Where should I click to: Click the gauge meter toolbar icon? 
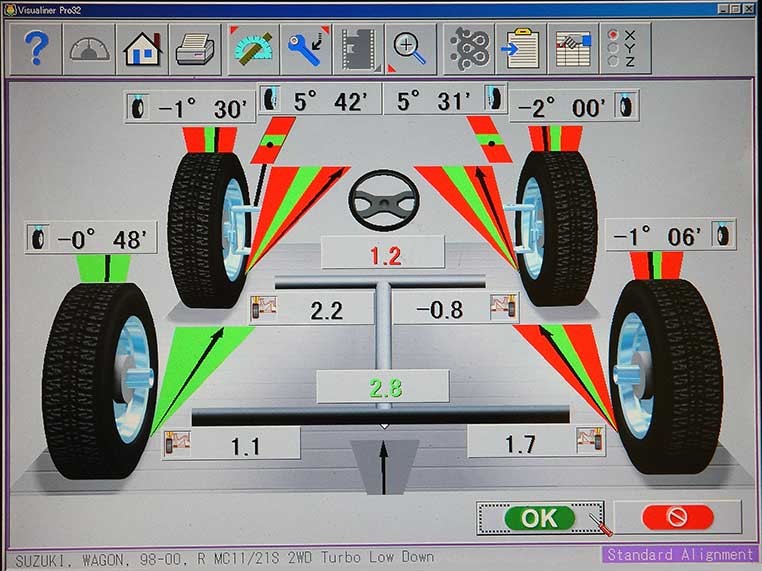(x=89, y=49)
